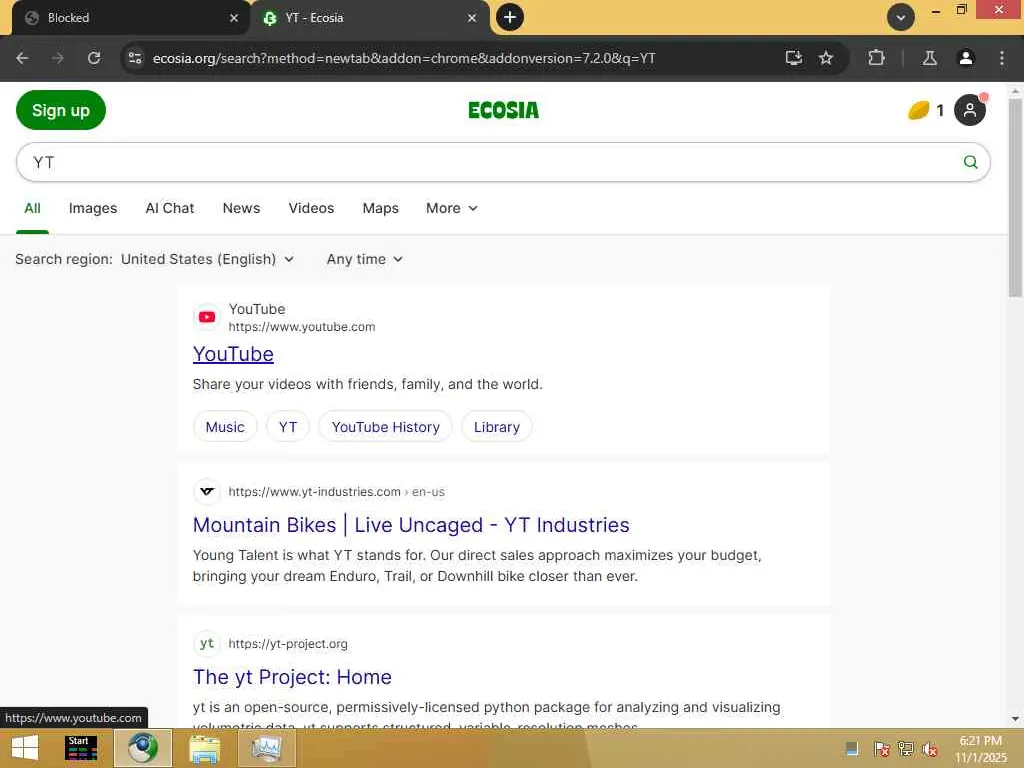
Task: Open the tab search dropdown arrow
Action: coord(901,17)
